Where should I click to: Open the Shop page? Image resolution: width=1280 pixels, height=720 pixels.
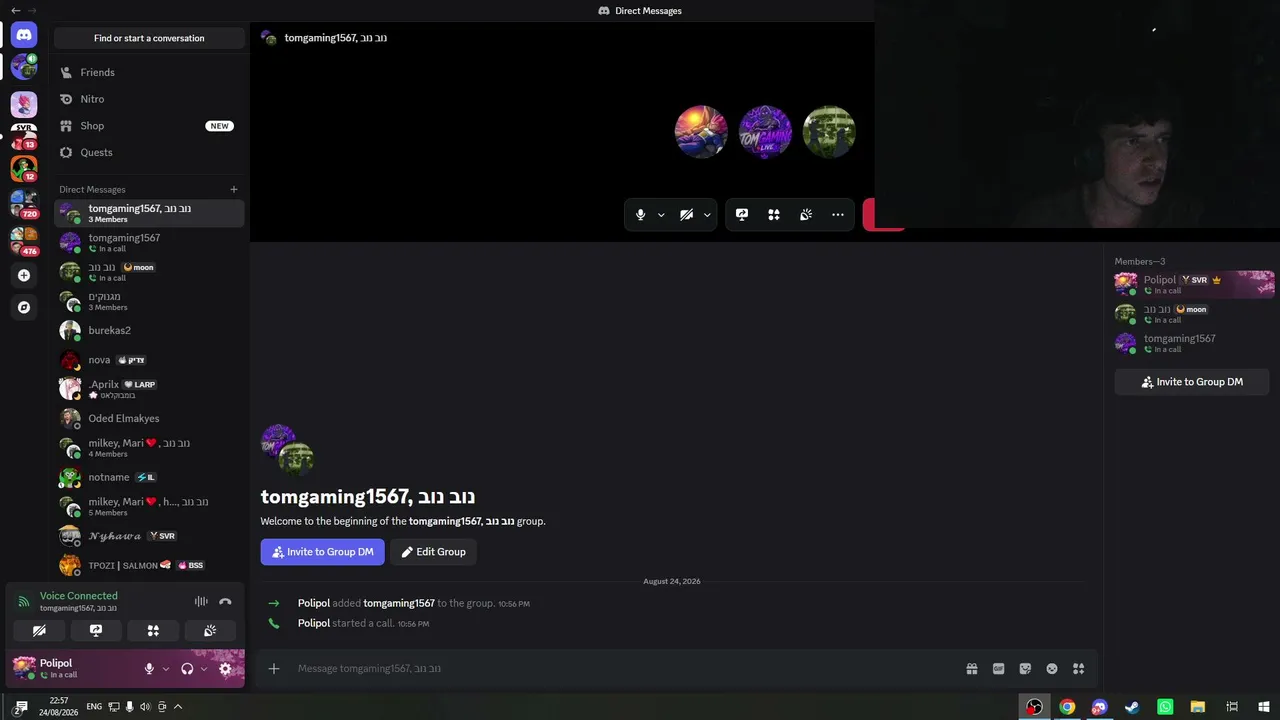pos(149,126)
